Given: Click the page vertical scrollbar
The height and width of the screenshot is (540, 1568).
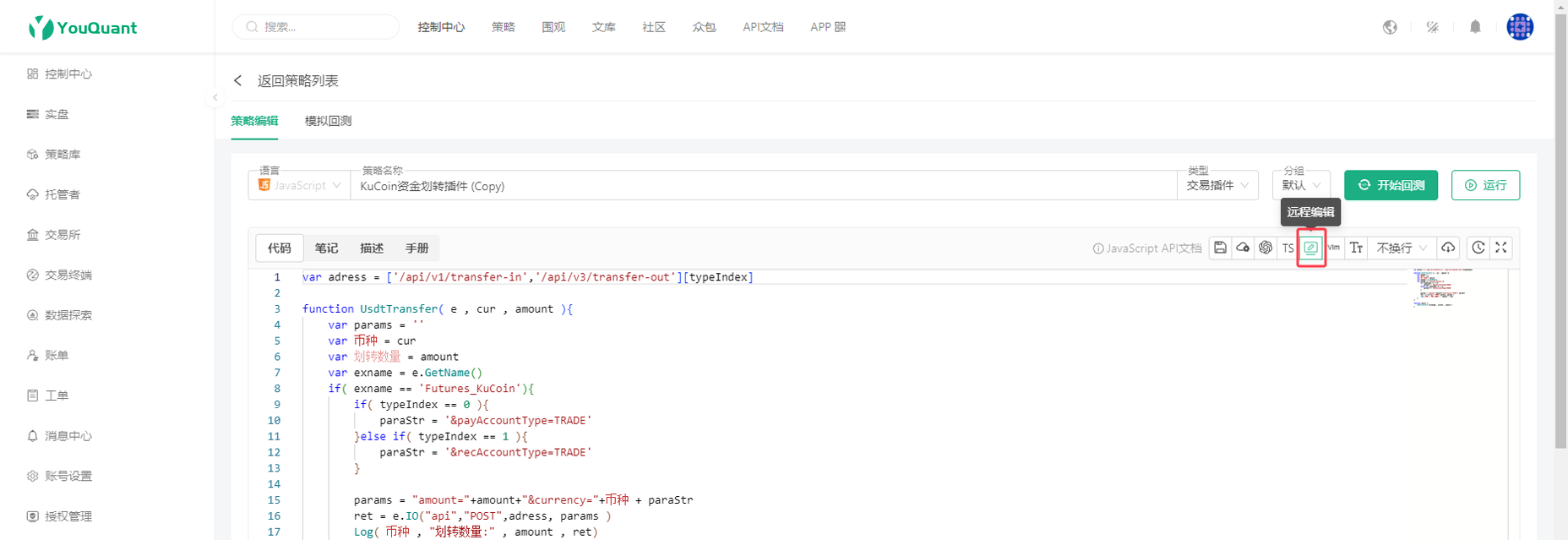Looking at the screenshot, I should [1560, 254].
